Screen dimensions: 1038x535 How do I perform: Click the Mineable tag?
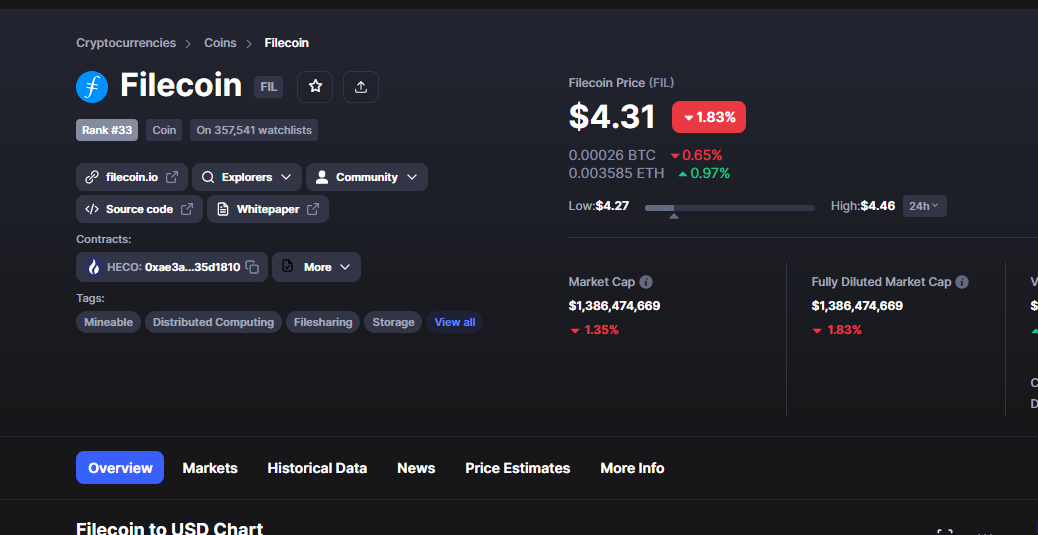tap(109, 322)
